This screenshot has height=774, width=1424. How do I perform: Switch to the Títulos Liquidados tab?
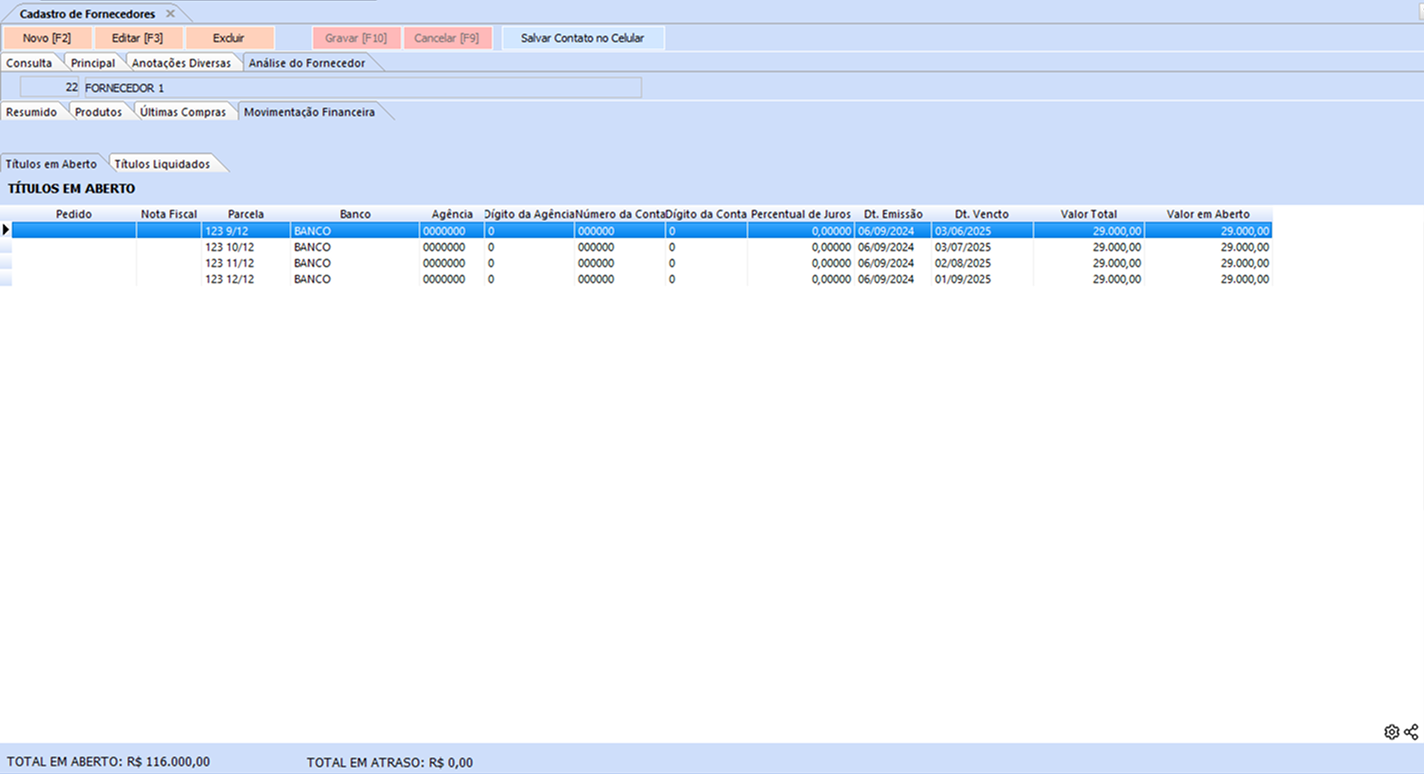[162, 164]
